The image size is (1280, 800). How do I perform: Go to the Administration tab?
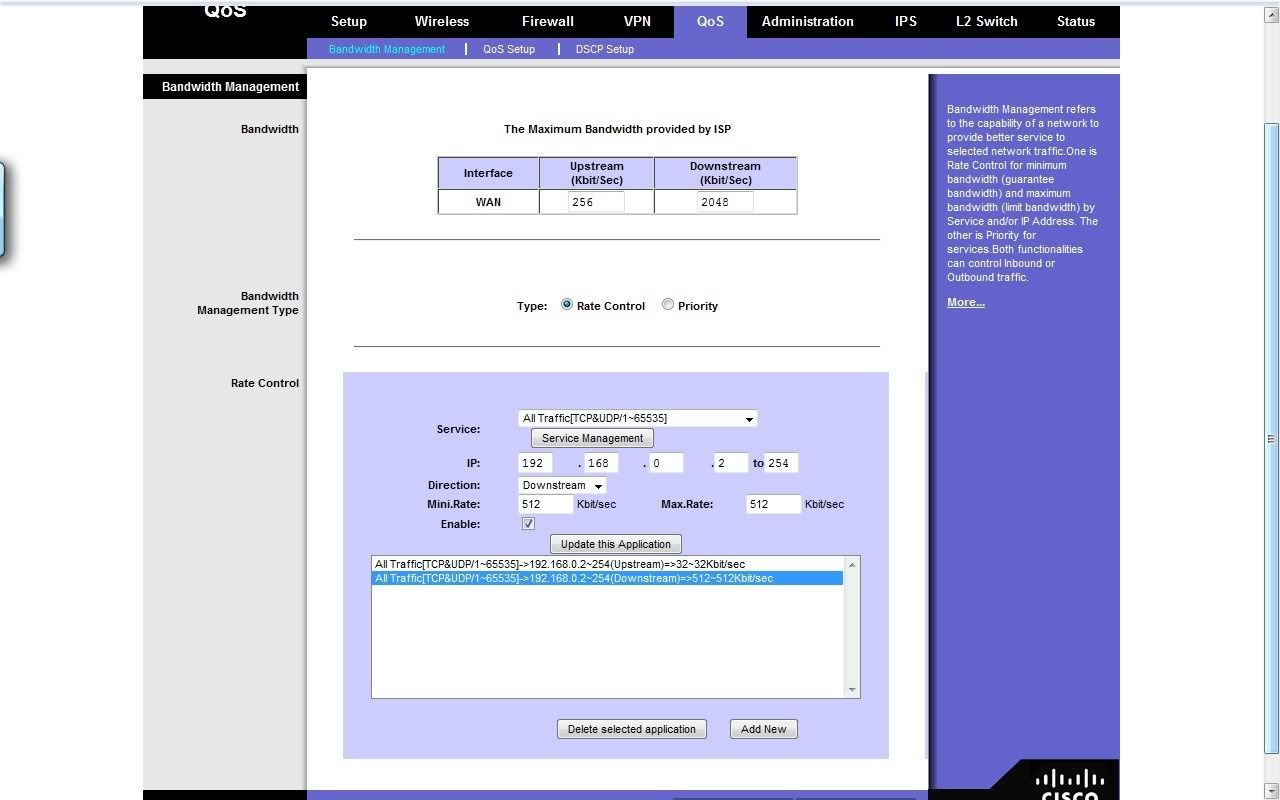coord(807,21)
